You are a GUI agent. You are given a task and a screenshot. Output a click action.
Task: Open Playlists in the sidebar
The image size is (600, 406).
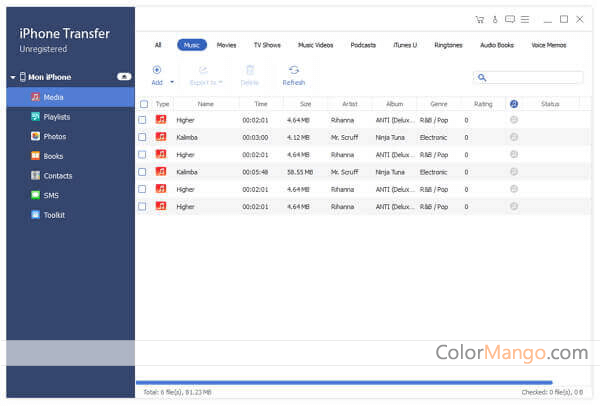click(x=59, y=117)
